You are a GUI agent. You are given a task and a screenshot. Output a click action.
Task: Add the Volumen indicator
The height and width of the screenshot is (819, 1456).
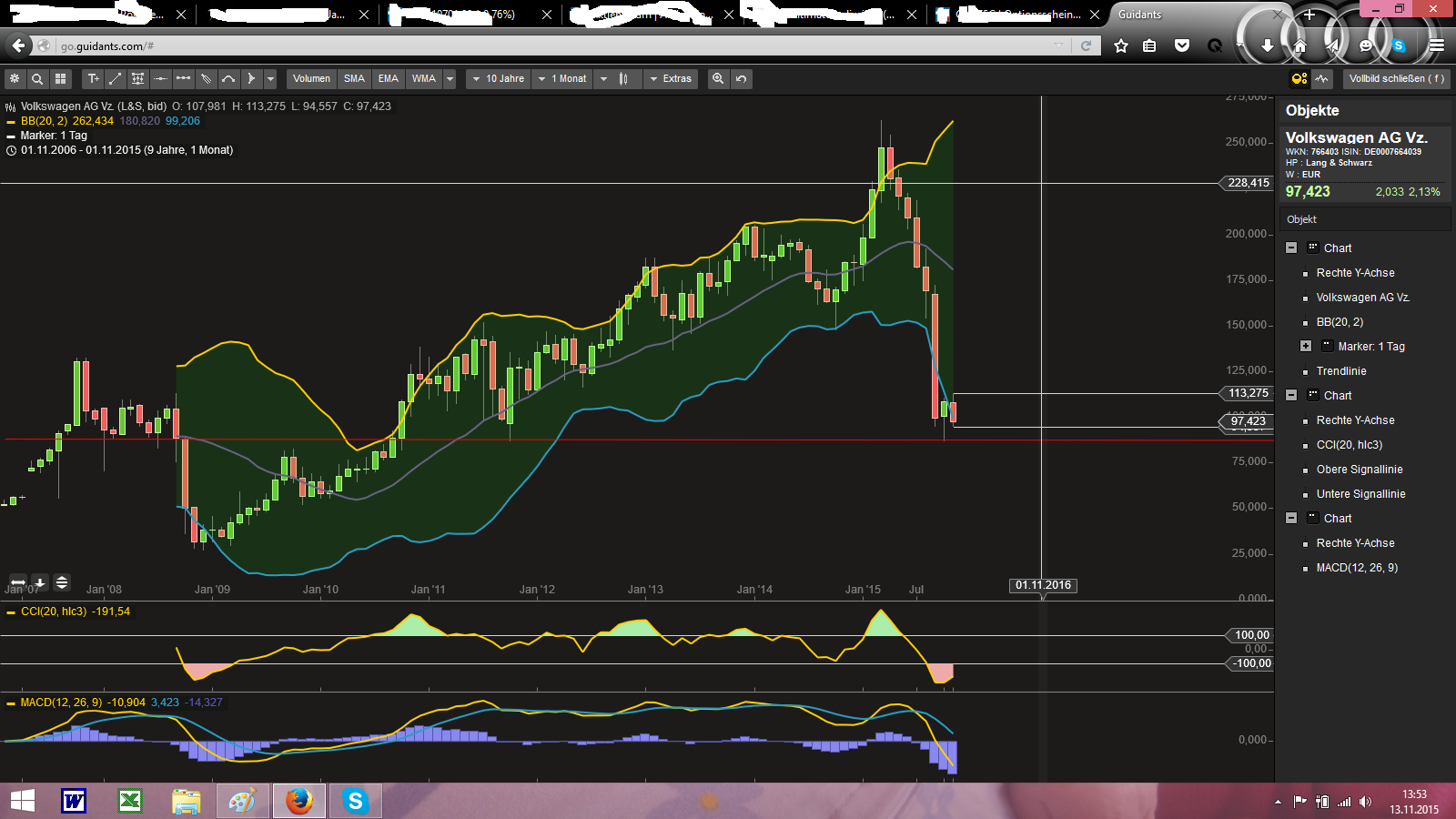311,79
